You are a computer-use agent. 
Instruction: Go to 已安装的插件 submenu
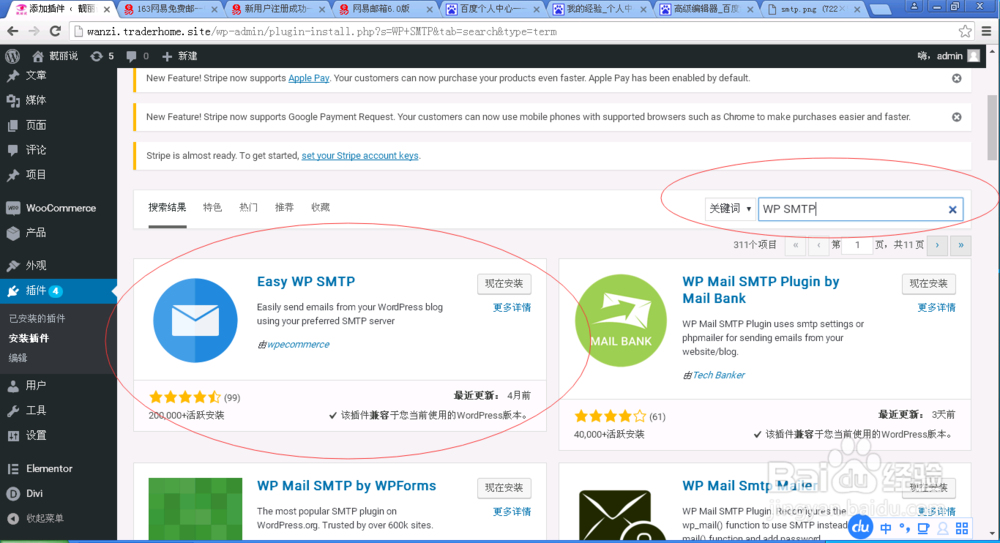[x=37, y=318]
